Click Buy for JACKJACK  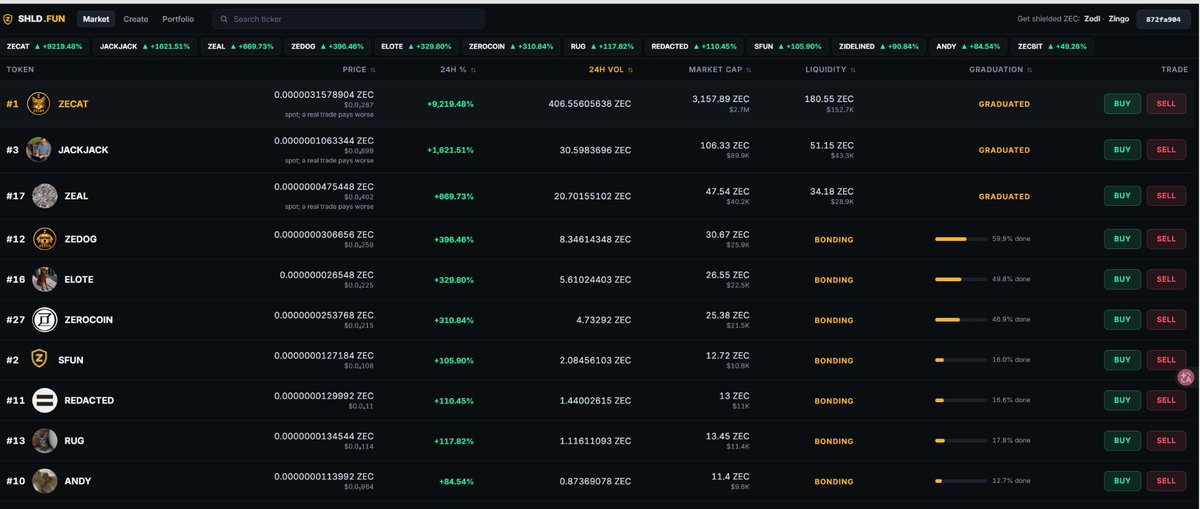(1122, 150)
